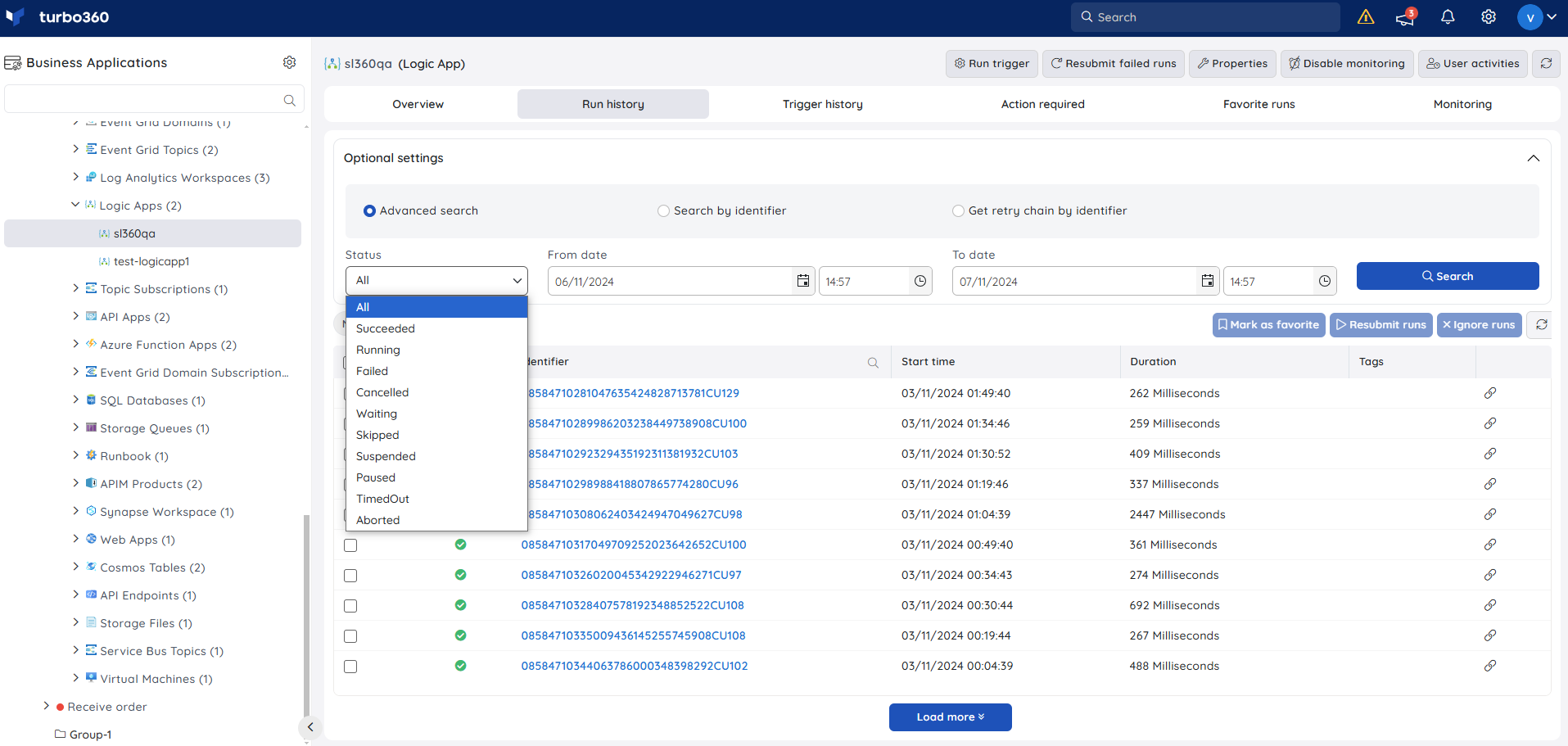Open Business Applications settings gear
This screenshot has height=746, width=1568.
[x=289, y=62]
